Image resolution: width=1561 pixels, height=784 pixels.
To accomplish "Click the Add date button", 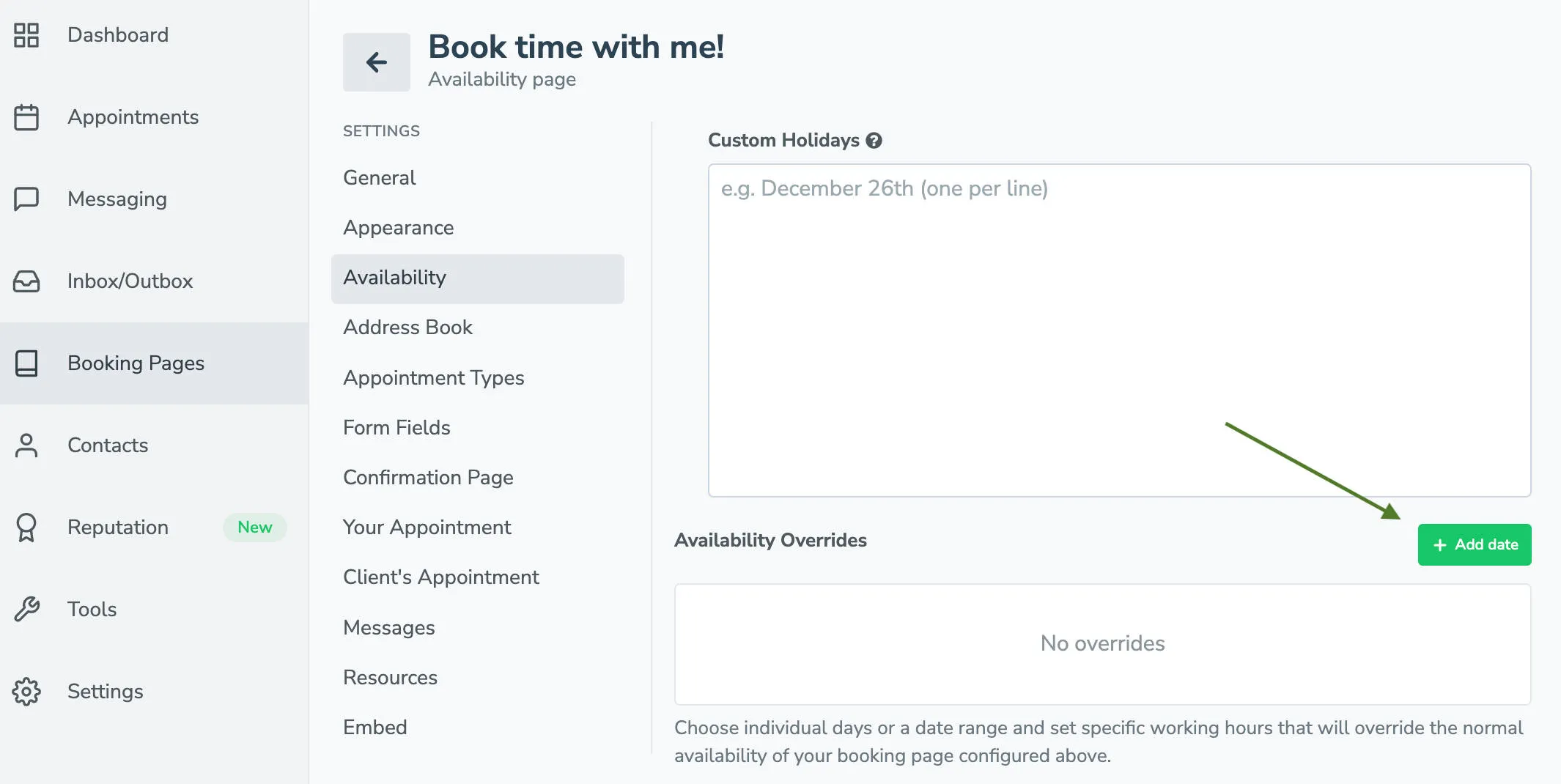I will tap(1475, 544).
